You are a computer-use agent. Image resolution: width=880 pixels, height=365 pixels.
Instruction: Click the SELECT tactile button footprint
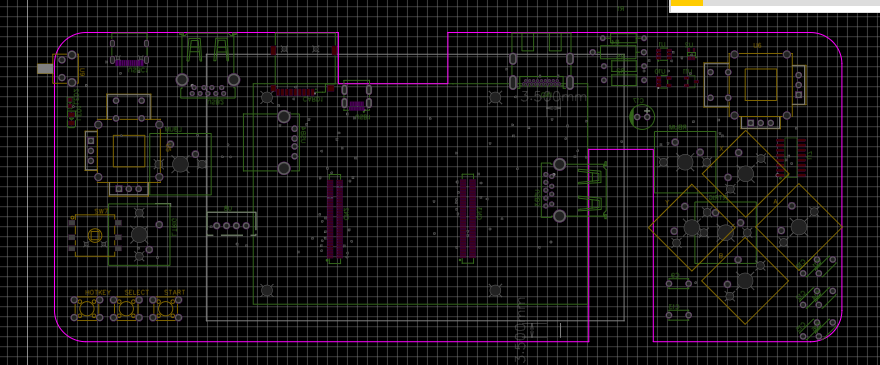pos(127,309)
